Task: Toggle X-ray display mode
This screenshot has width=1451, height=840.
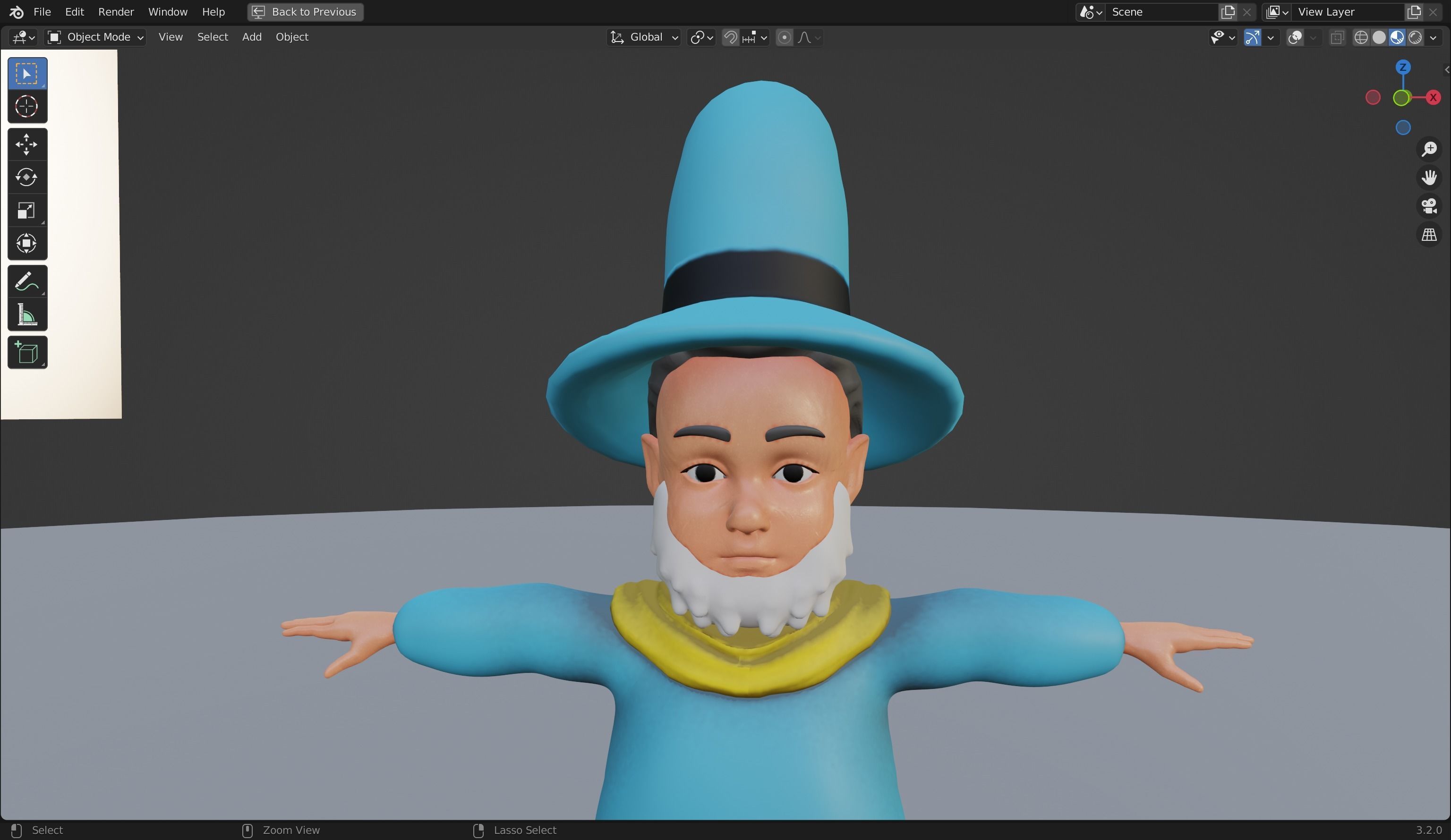Action: point(1337,37)
